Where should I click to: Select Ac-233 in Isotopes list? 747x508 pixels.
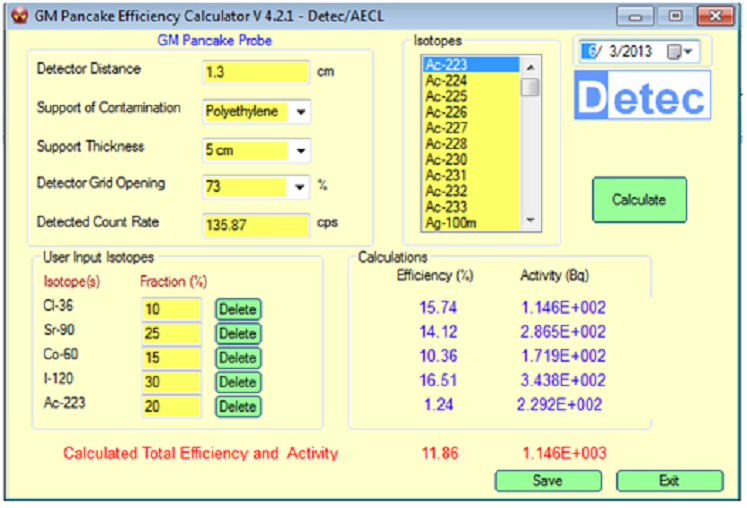(x=471, y=207)
